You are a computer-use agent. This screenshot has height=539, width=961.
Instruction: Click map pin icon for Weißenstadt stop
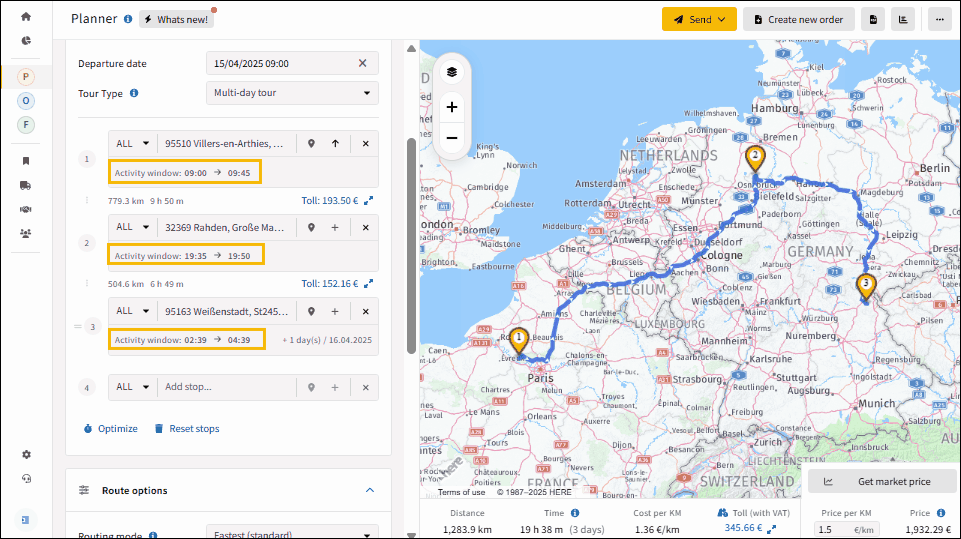point(311,312)
